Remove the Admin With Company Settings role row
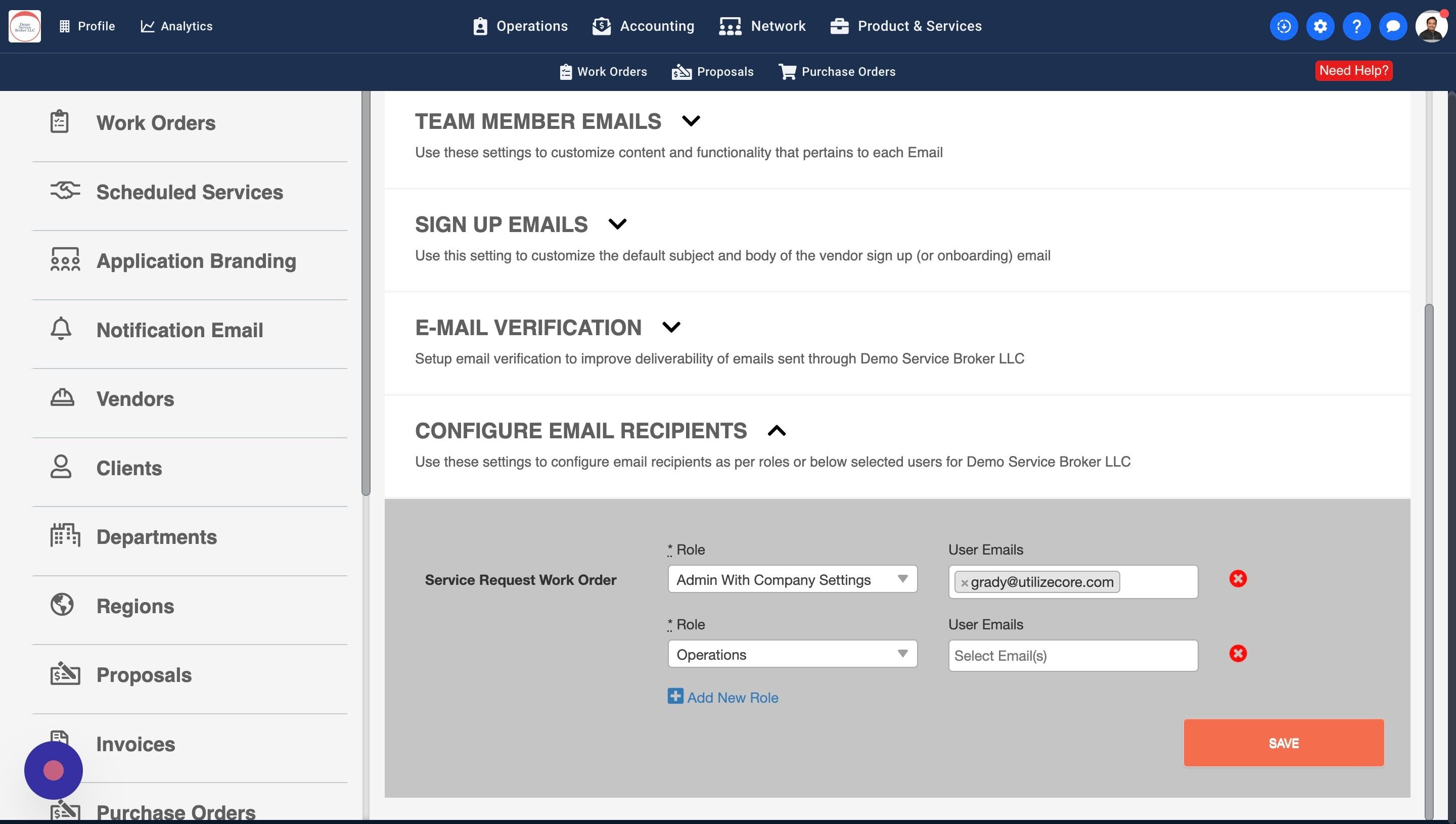Viewport: 1456px width, 824px height. [1238, 578]
